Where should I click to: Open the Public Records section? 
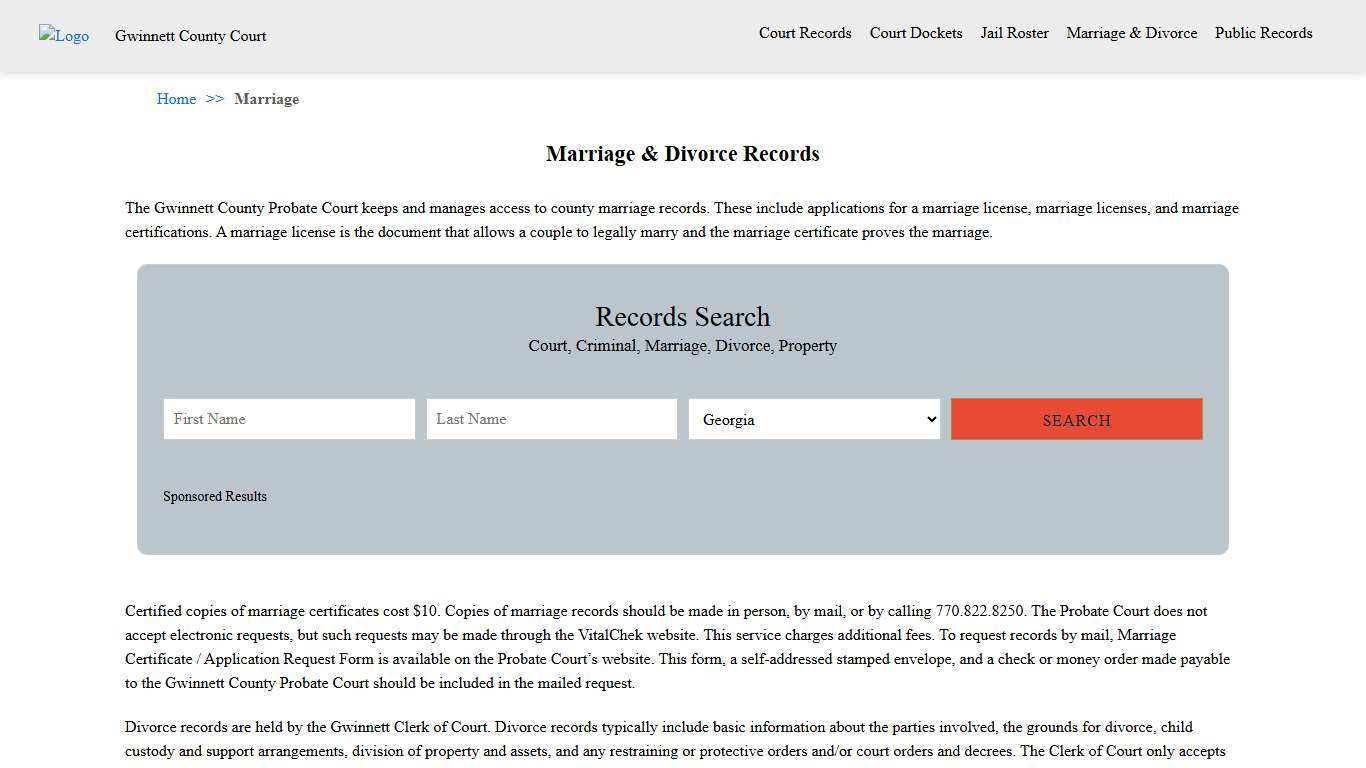pos(1263,33)
